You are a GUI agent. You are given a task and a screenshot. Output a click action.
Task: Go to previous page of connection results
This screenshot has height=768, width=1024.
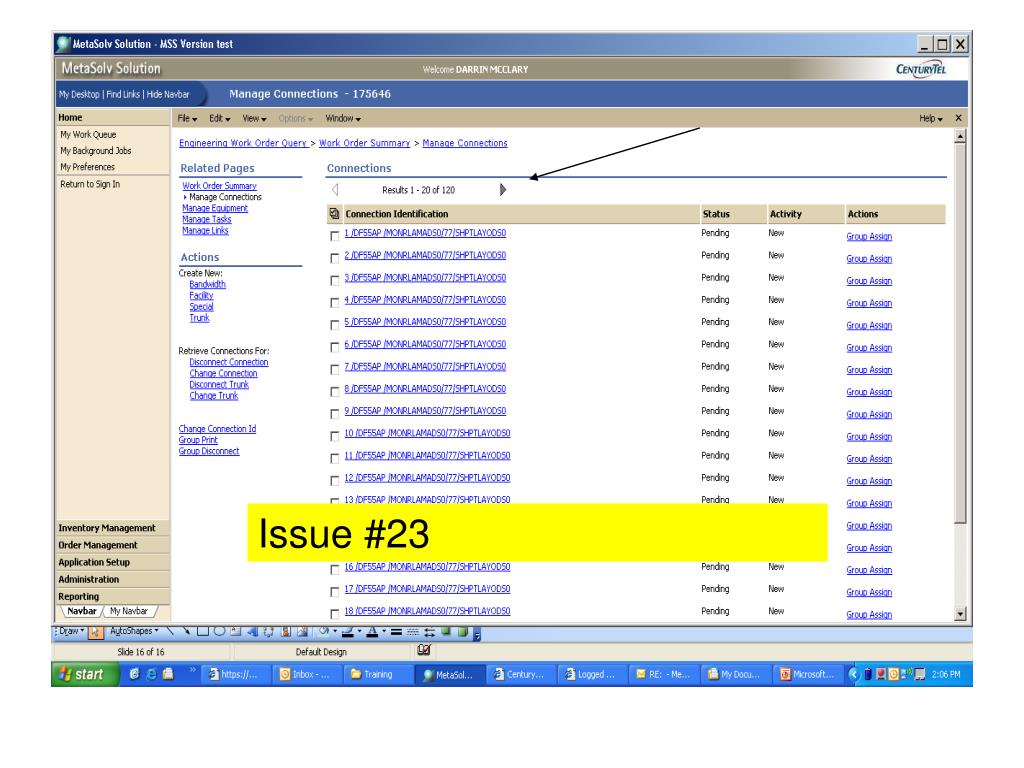335,189
